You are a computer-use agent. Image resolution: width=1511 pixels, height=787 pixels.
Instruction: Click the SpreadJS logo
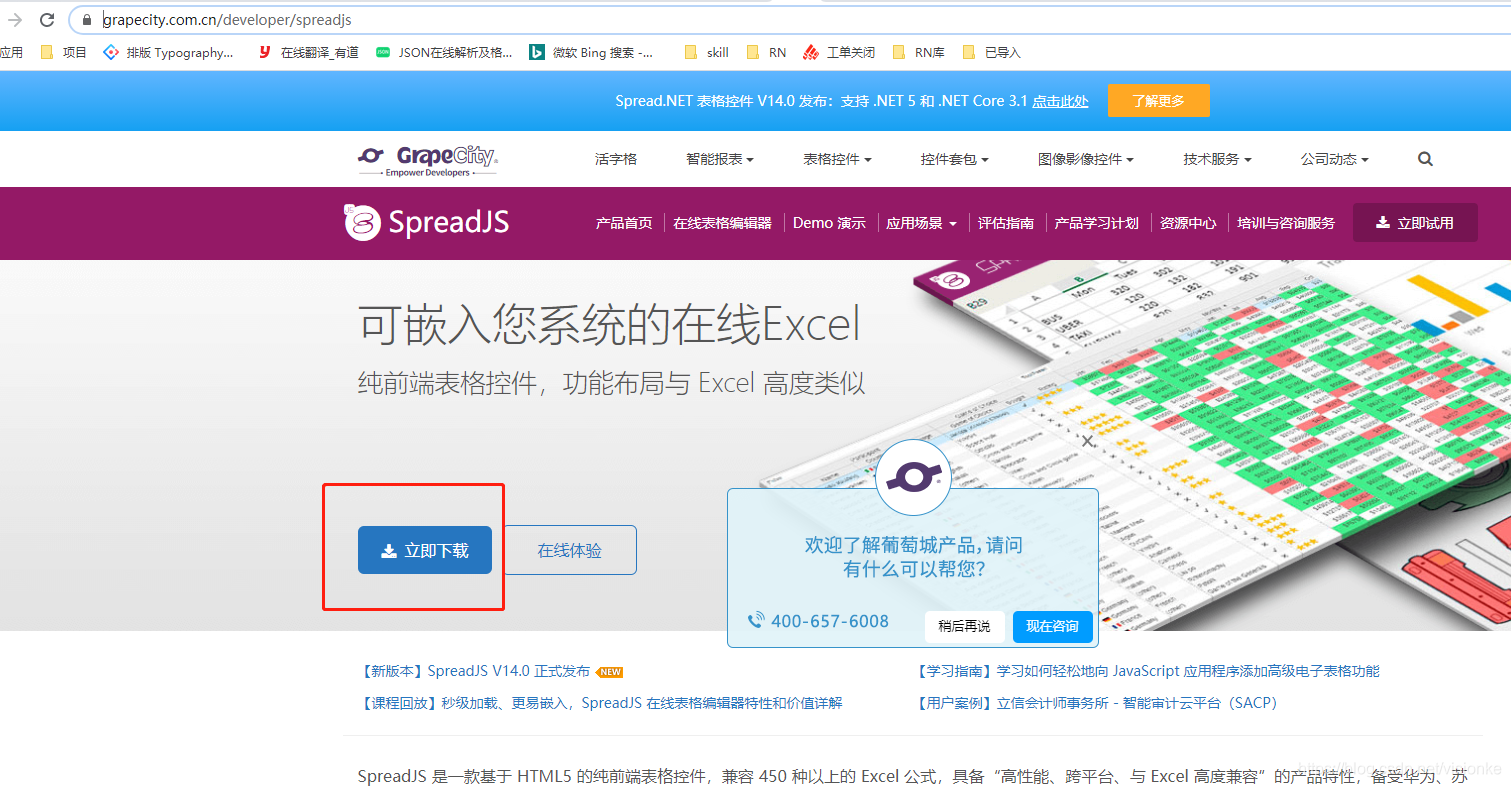point(427,222)
